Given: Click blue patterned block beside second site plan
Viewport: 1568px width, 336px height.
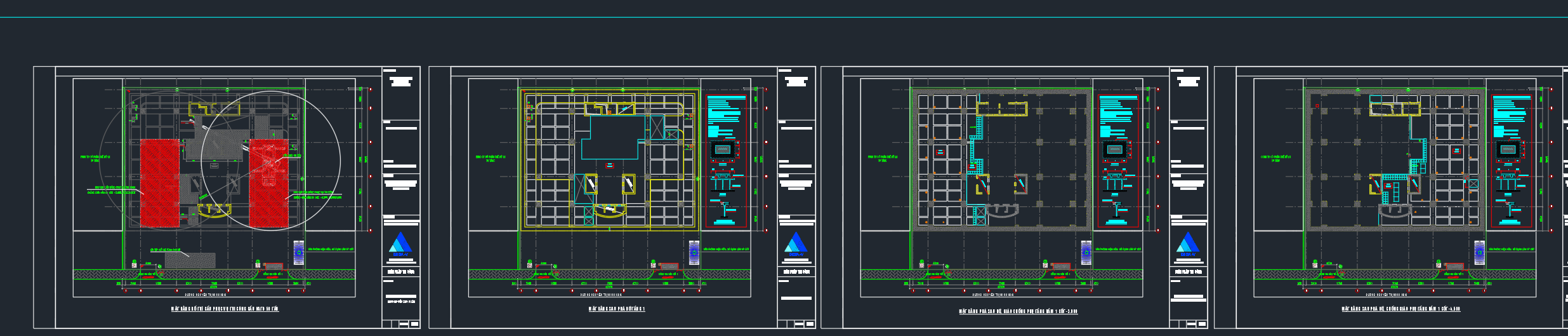Looking at the screenshot, I should (694, 252).
